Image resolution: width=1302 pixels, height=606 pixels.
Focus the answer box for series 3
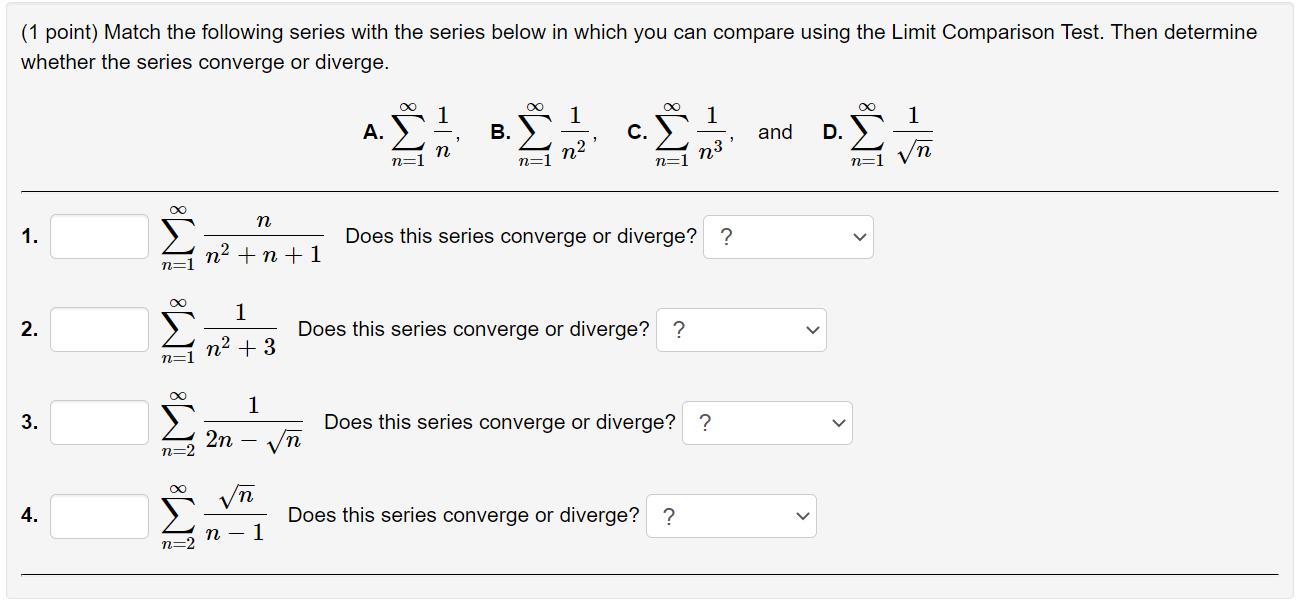[99, 422]
